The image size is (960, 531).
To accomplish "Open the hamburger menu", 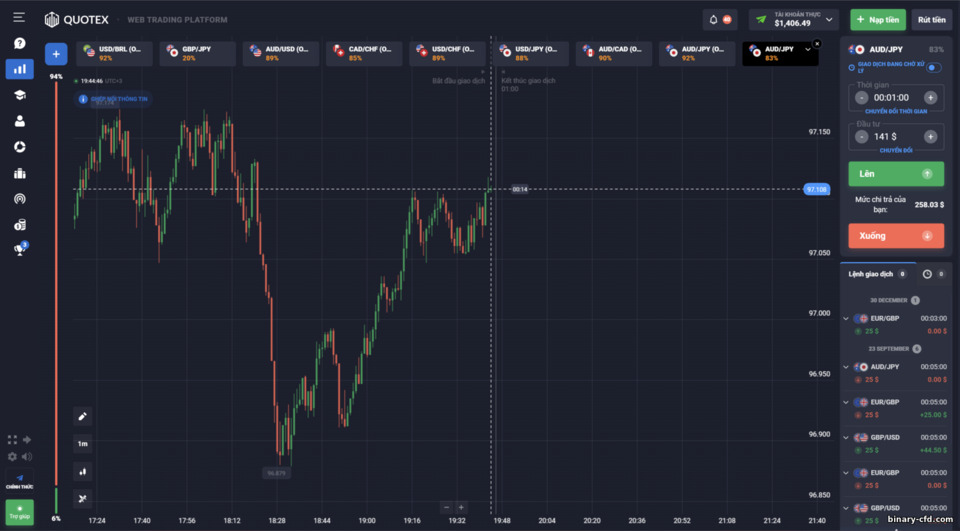I will coord(19,17).
